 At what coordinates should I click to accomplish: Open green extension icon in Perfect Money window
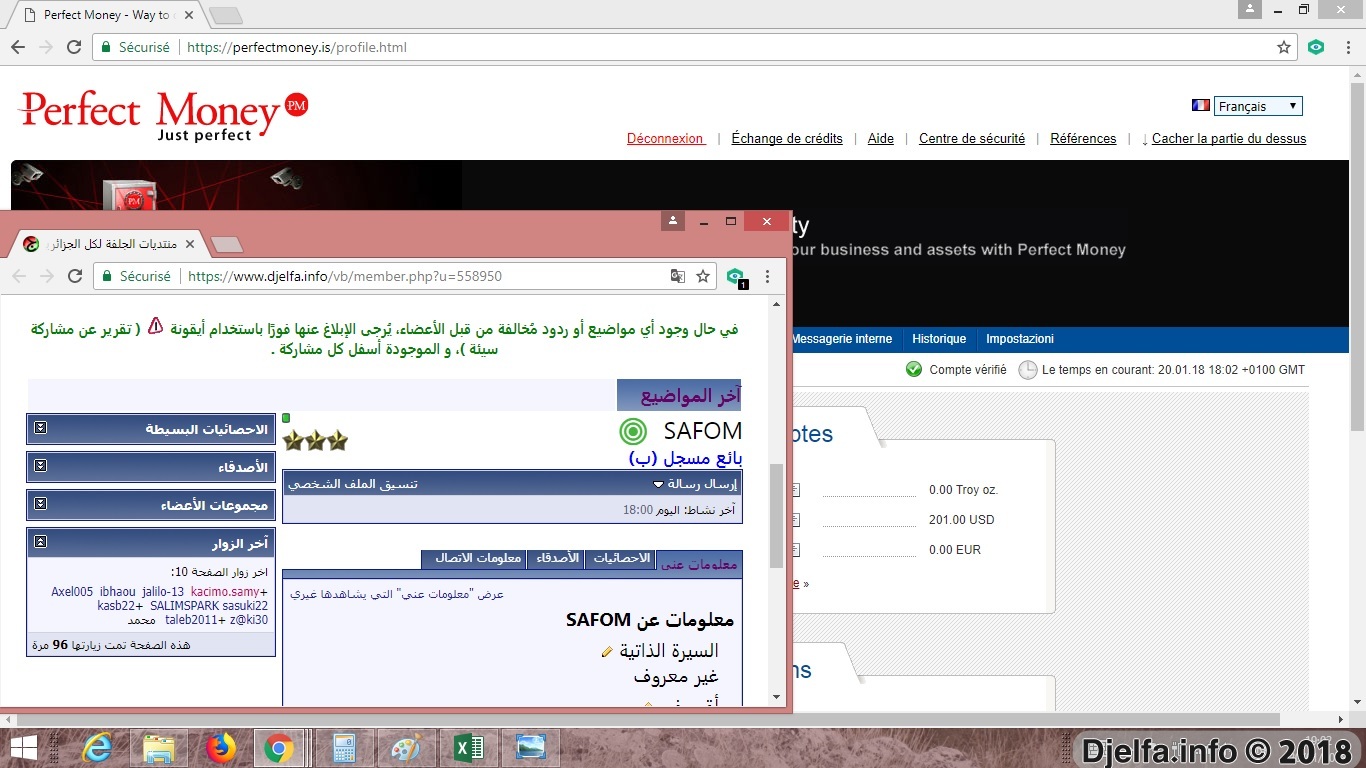point(1316,47)
